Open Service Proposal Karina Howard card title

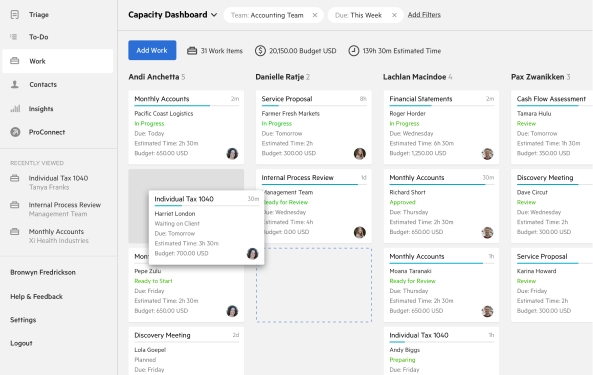(x=542, y=256)
